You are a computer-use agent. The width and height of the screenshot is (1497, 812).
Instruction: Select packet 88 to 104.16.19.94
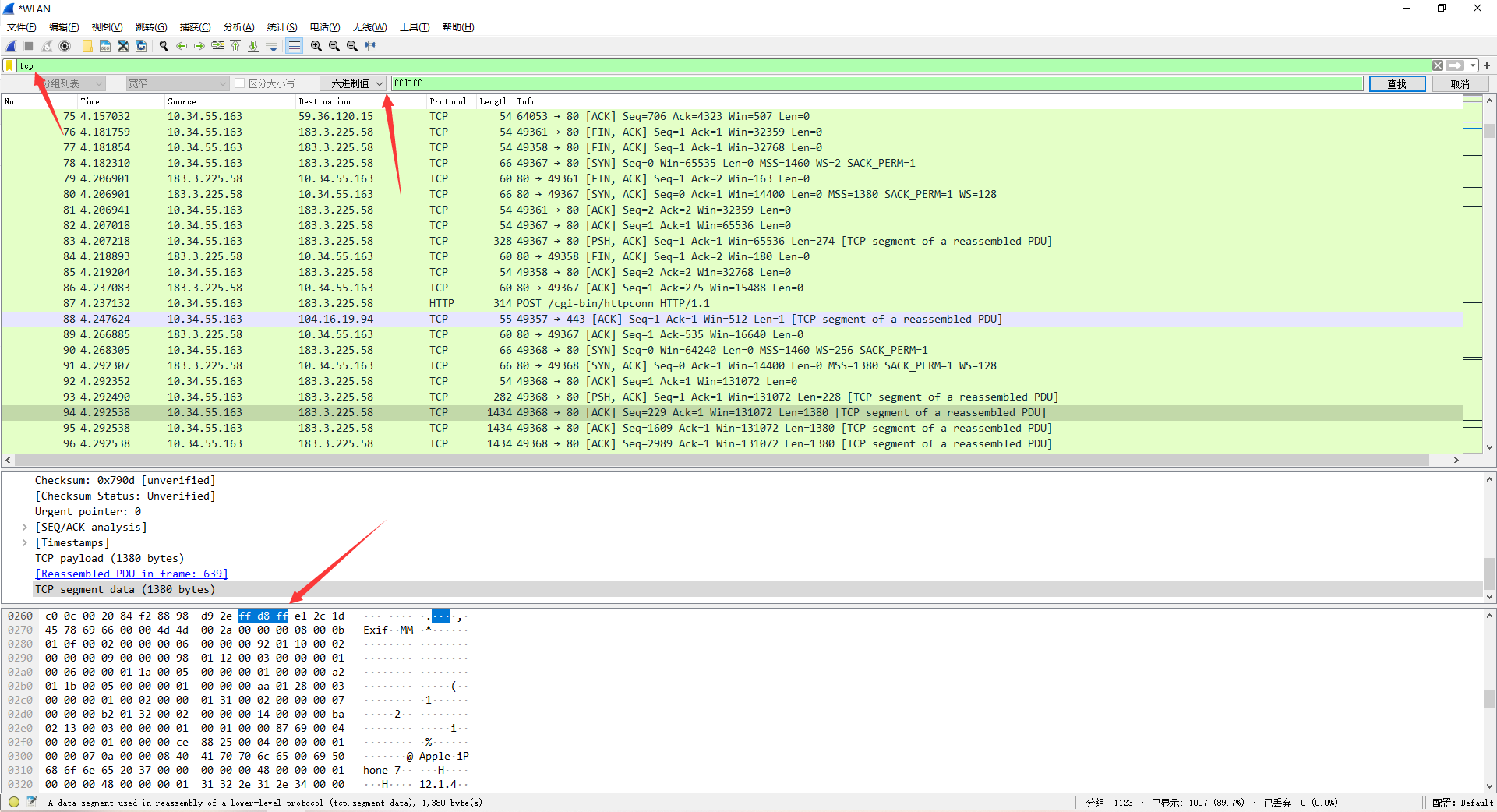point(732,319)
